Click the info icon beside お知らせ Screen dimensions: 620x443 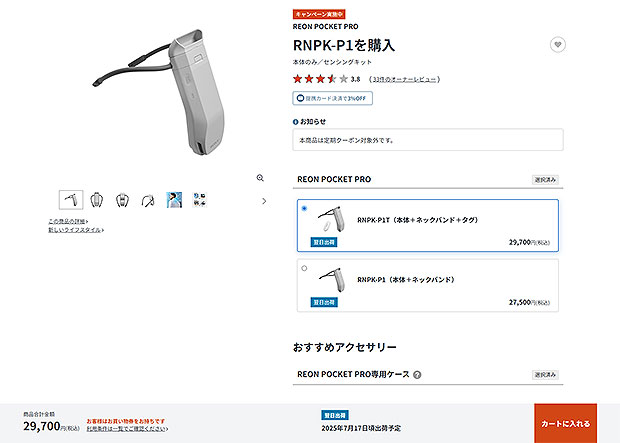[295, 122]
